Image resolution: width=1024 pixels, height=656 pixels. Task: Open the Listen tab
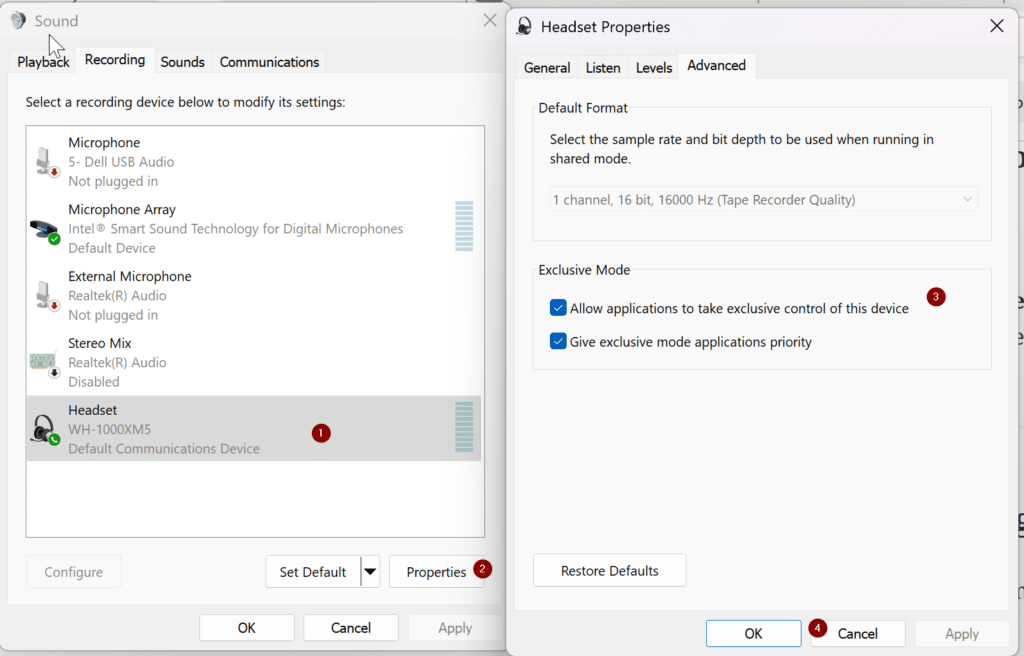[x=603, y=68]
